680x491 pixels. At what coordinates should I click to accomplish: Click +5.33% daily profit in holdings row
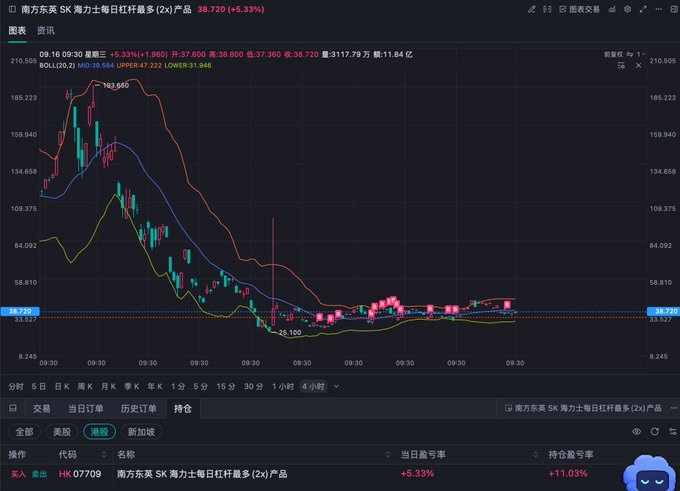click(417, 474)
